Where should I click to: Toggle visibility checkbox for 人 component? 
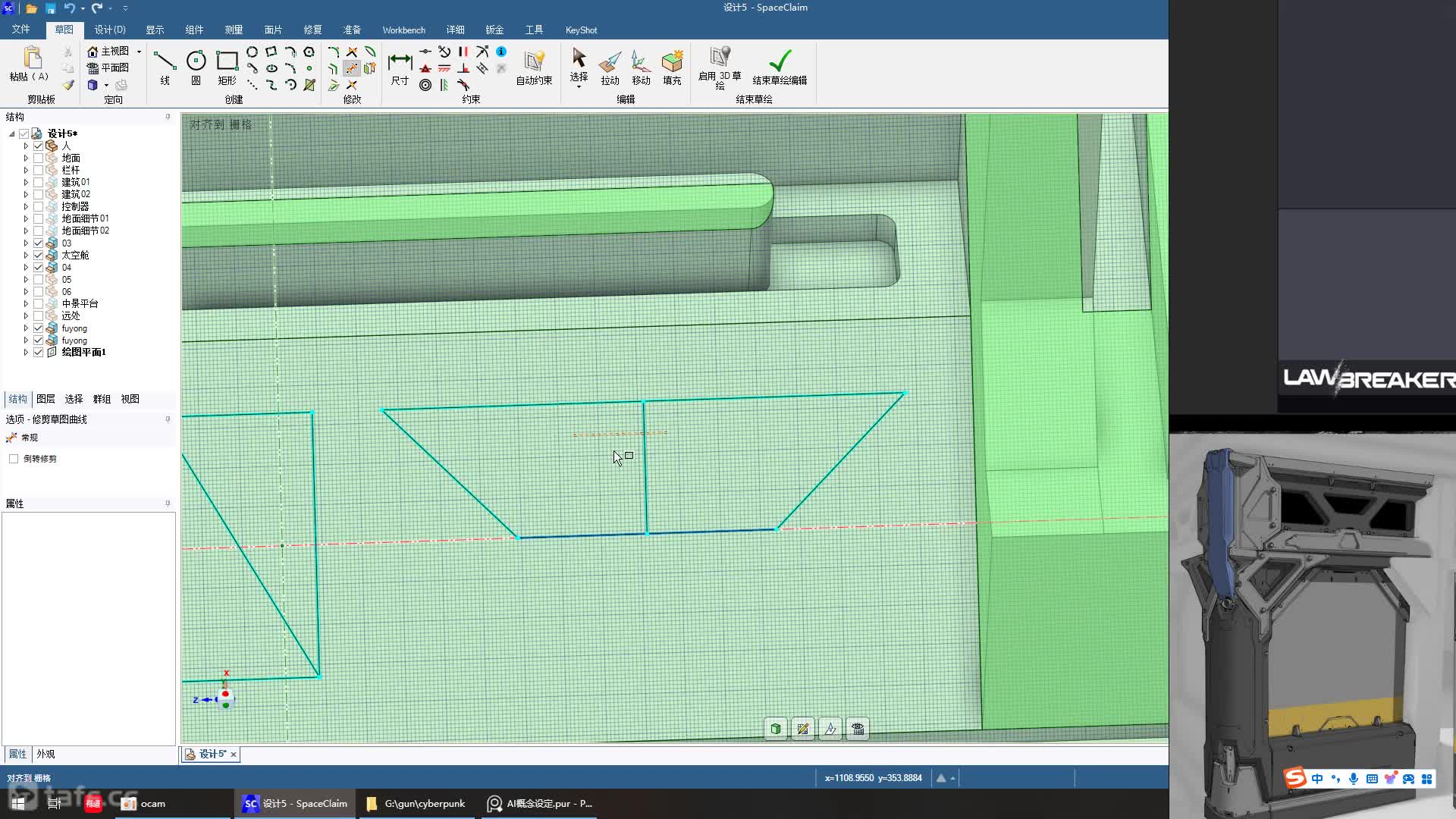[x=38, y=146]
